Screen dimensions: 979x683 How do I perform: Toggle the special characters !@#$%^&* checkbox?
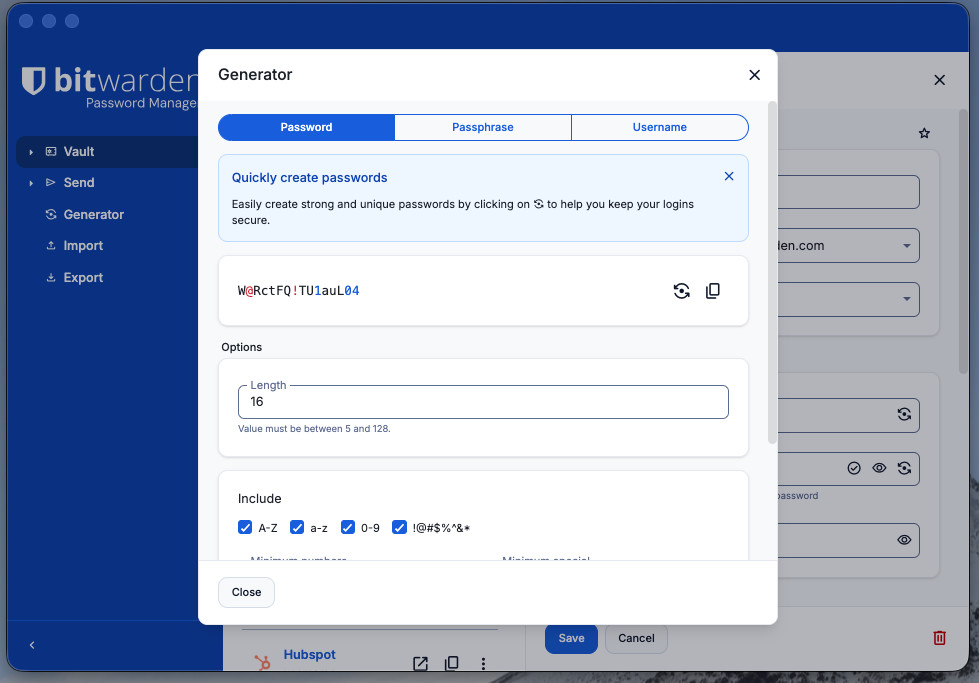399,528
